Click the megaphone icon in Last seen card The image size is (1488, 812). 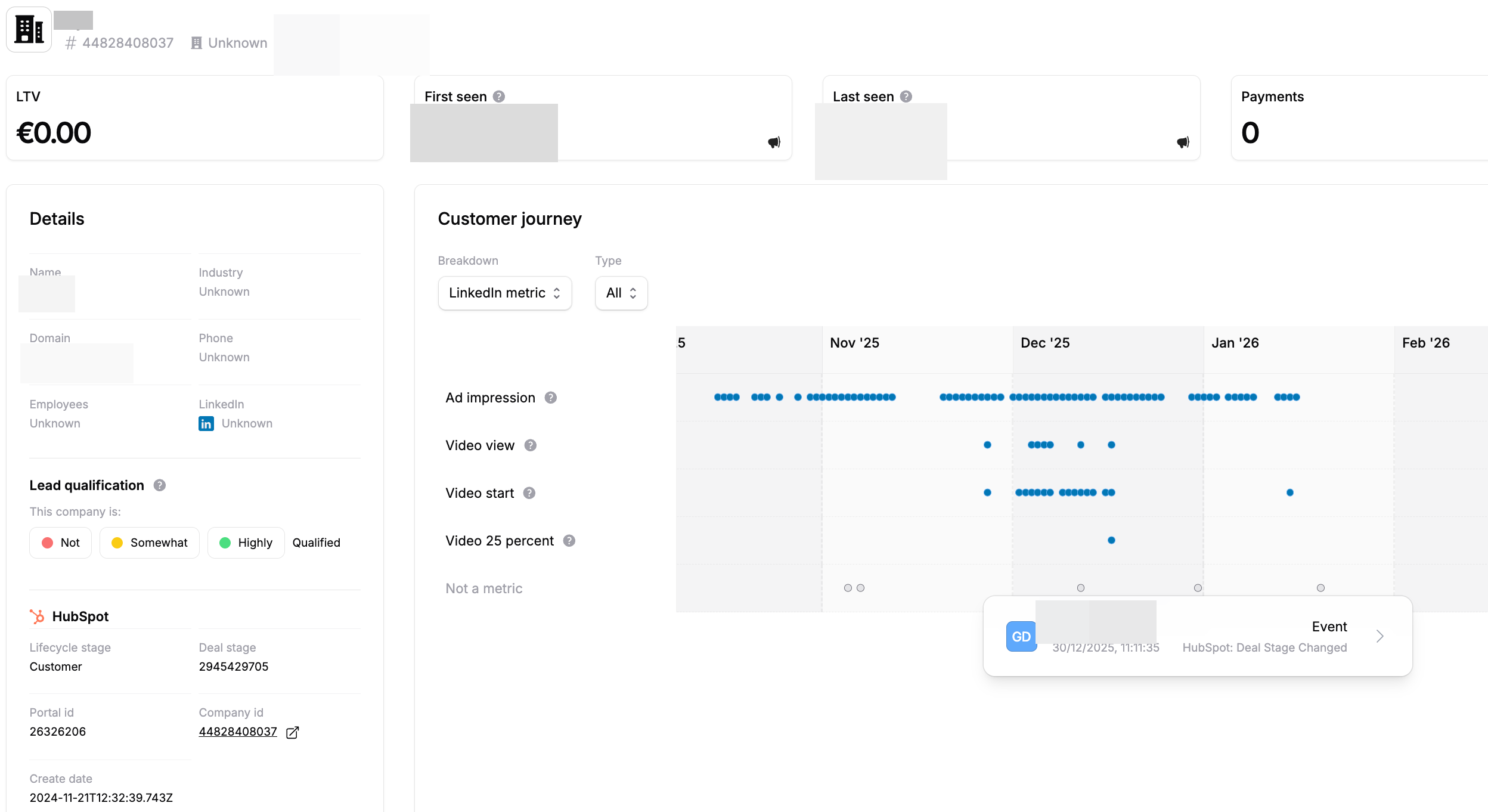click(1183, 141)
